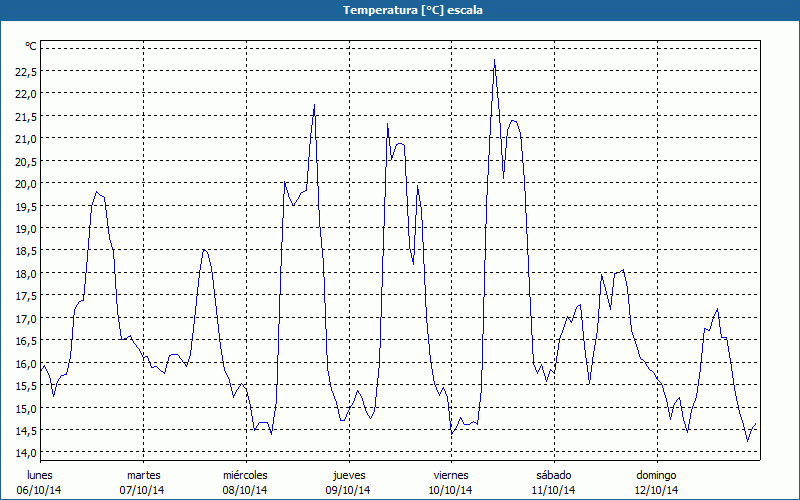Viewport: 800px width, 500px height.
Task: Select the "sábado" day label
Action: (553, 474)
